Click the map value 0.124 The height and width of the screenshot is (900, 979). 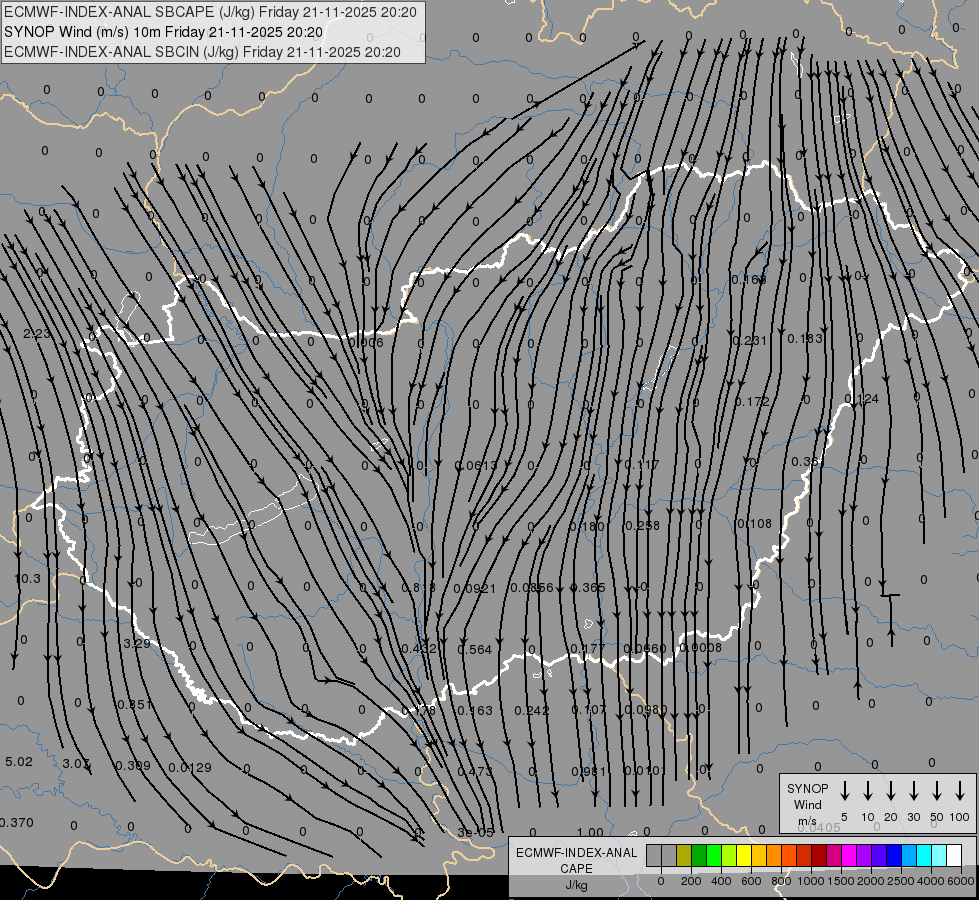[862, 398]
